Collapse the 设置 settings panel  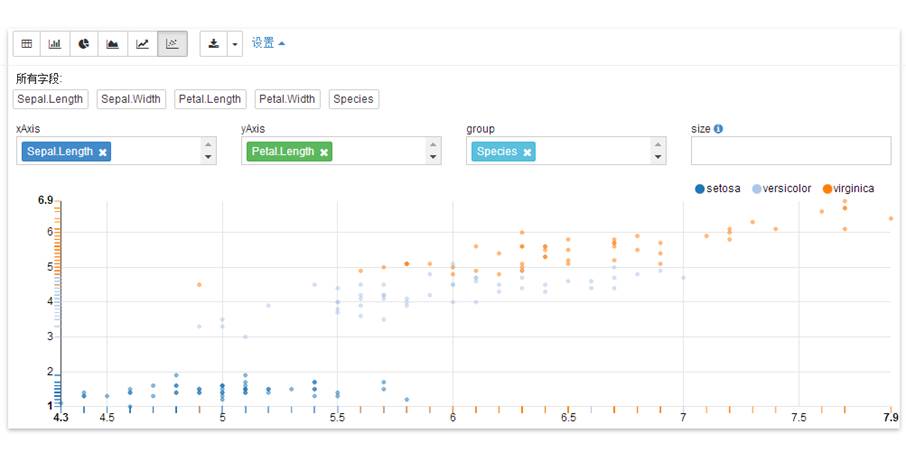pos(268,43)
